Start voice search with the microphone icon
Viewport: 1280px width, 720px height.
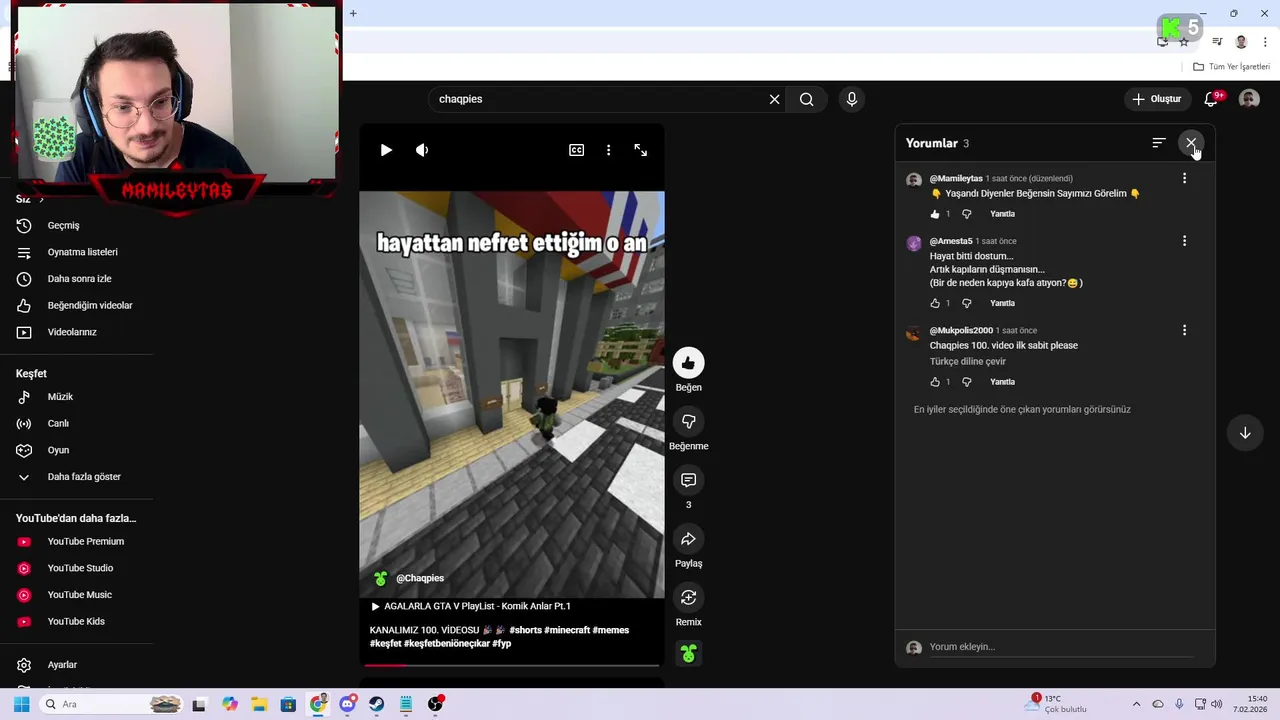852,99
